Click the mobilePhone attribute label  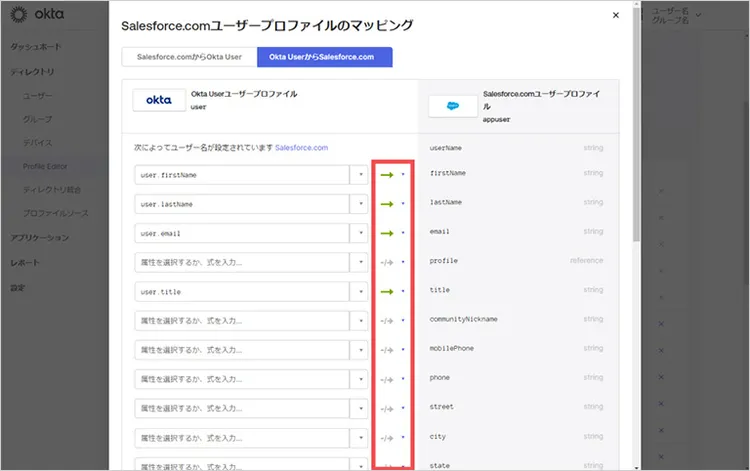pyautogui.click(x=452, y=348)
